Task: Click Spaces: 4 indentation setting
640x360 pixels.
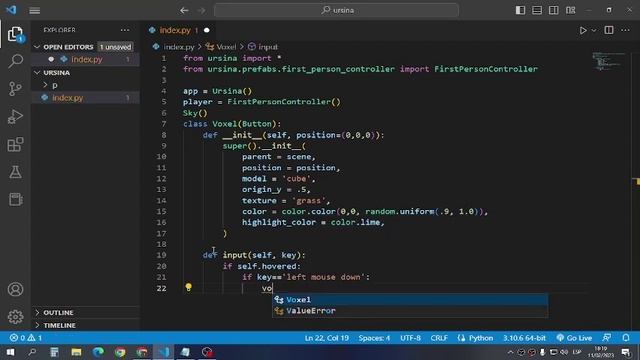Action: tap(374, 338)
